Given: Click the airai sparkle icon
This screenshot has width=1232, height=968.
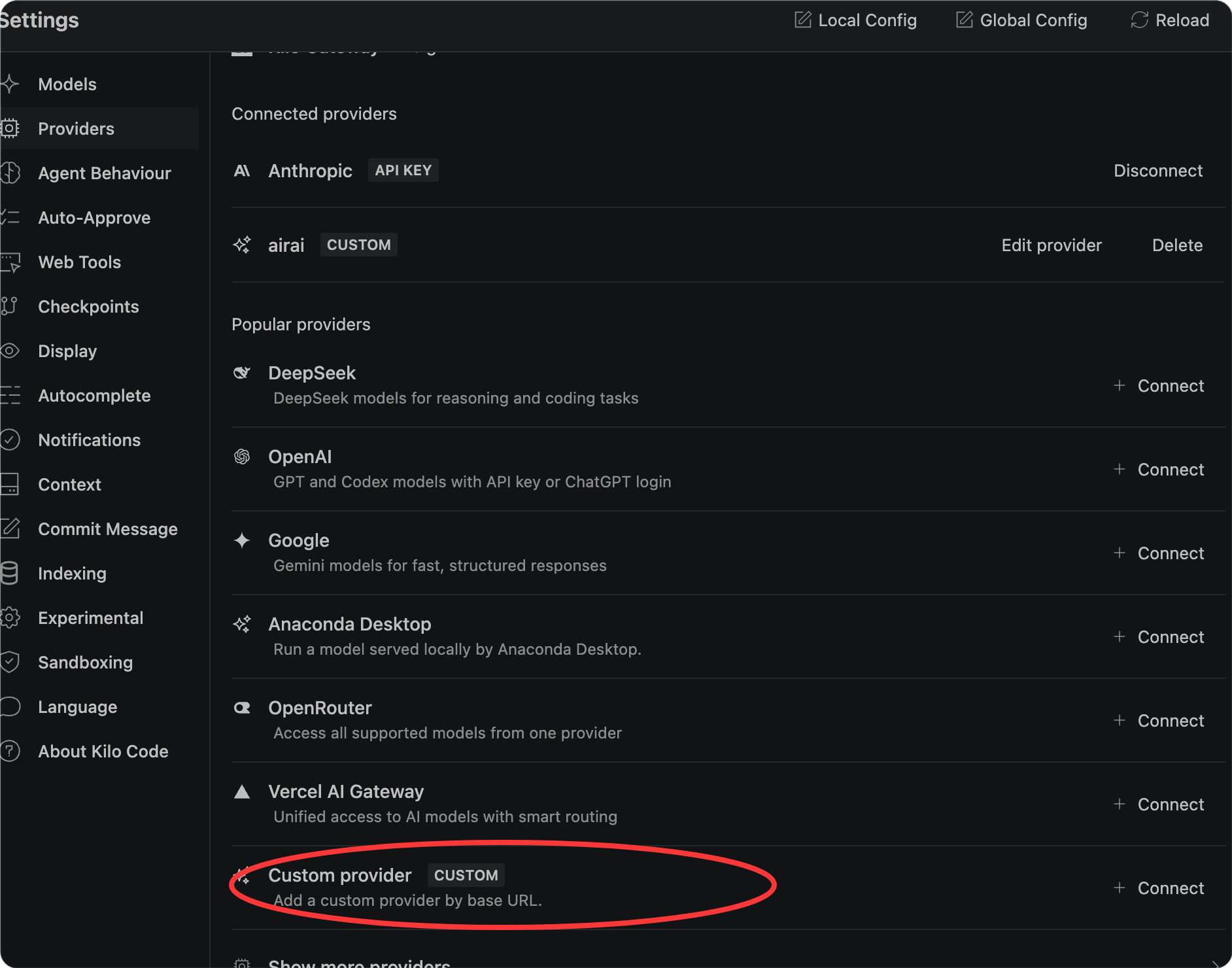Looking at the screenshot, I should (x=242, y=245).
